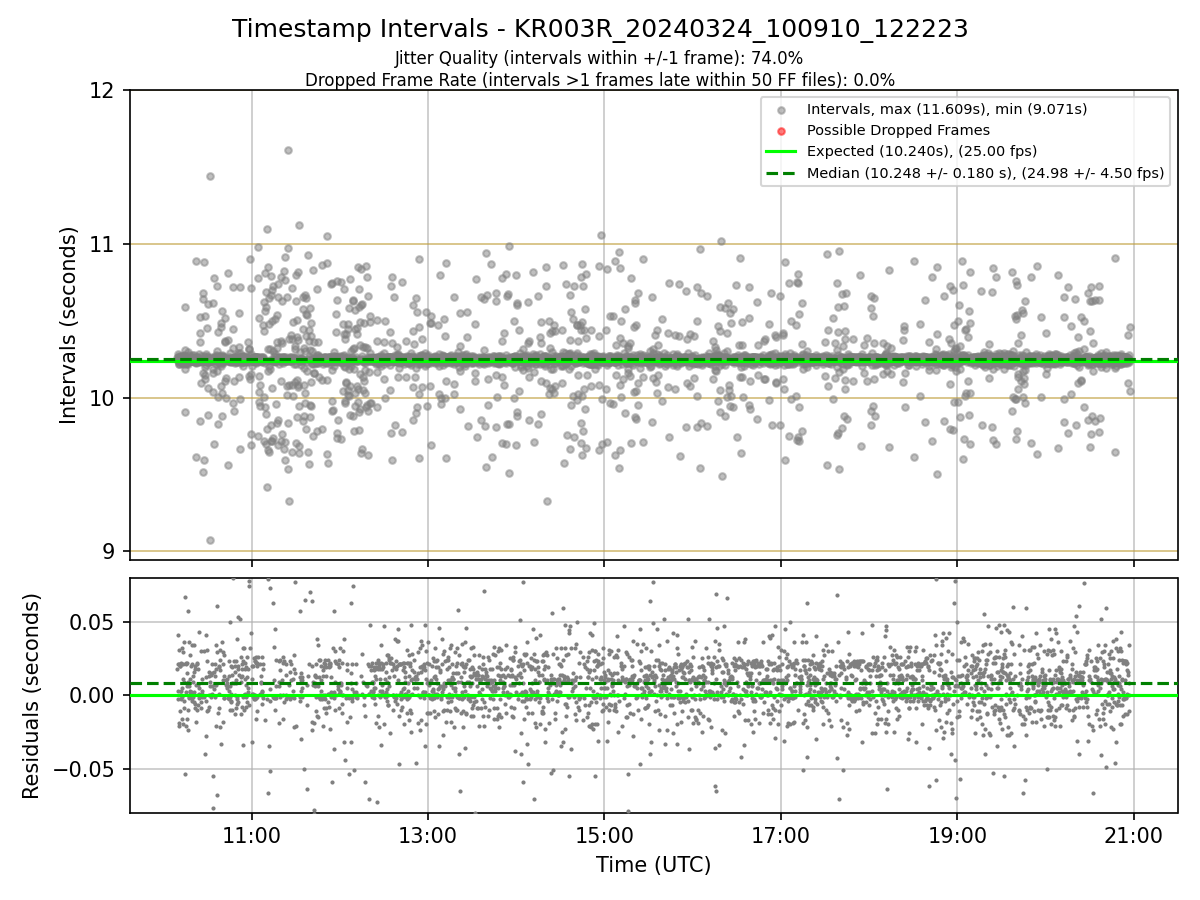Click legend entry 'Intervals, max (11.609s), min (9.071s)'
The image size is (1200, 900).
947,109
